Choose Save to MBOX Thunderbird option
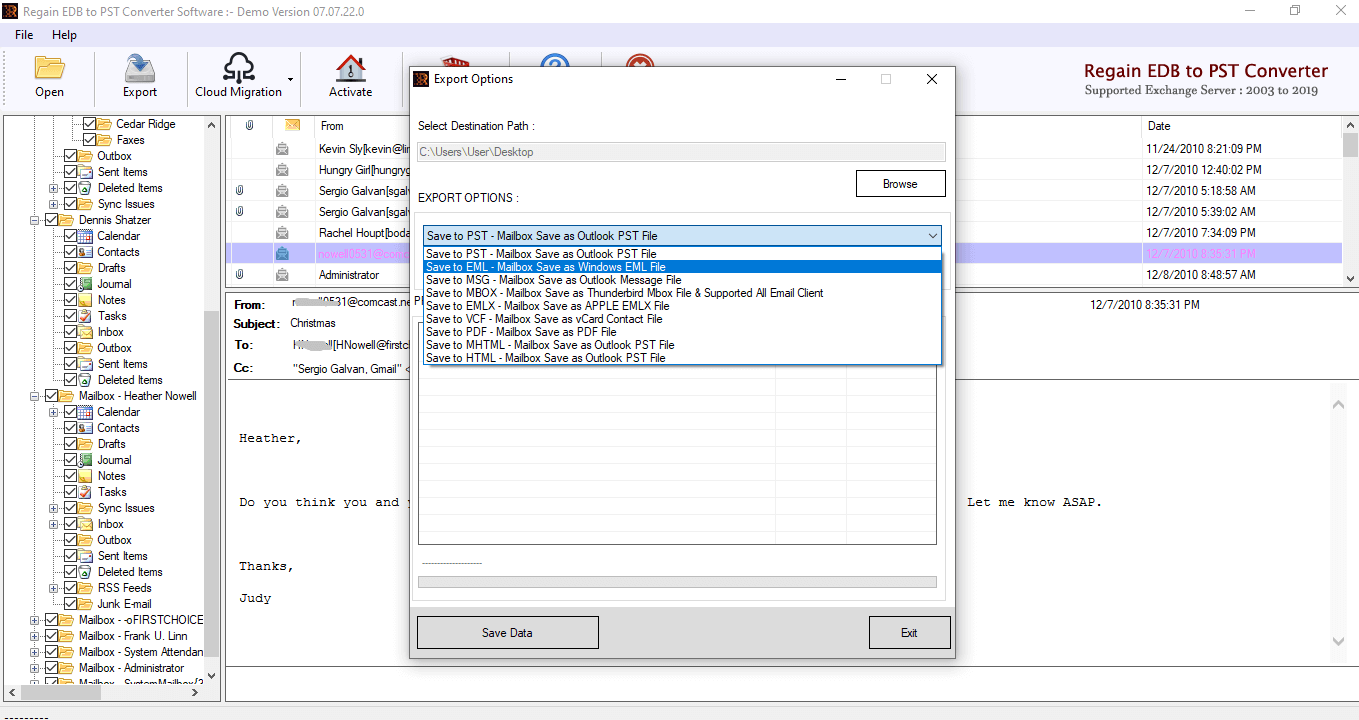This screenshot has height=720, width=1359. (x=683, y=293)
